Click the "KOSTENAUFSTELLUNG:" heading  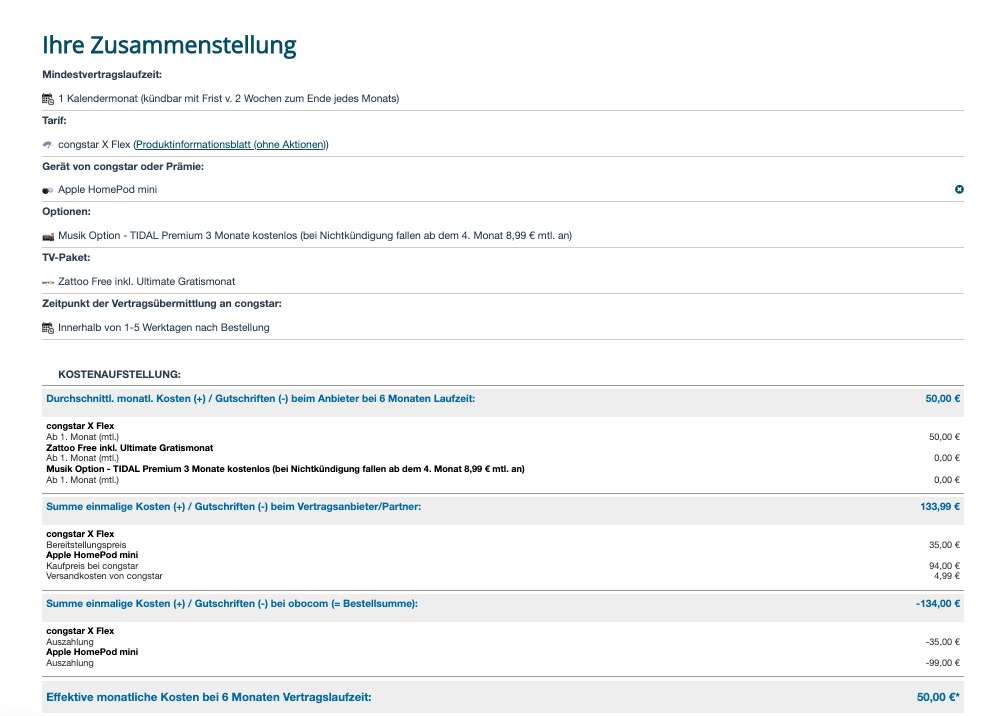click(119, 374)
